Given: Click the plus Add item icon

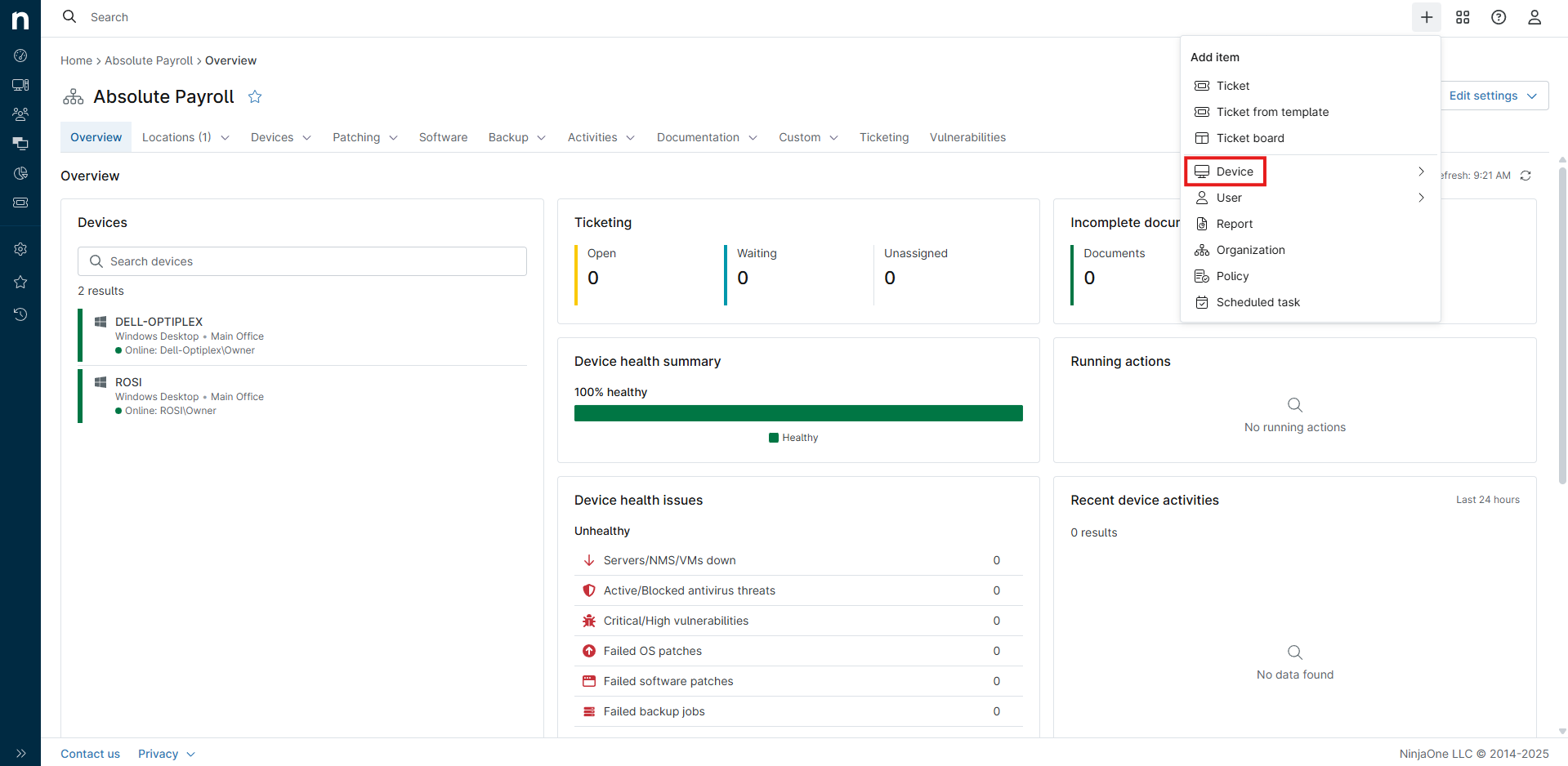Looking at the screenshot, I should point(1426,17).
